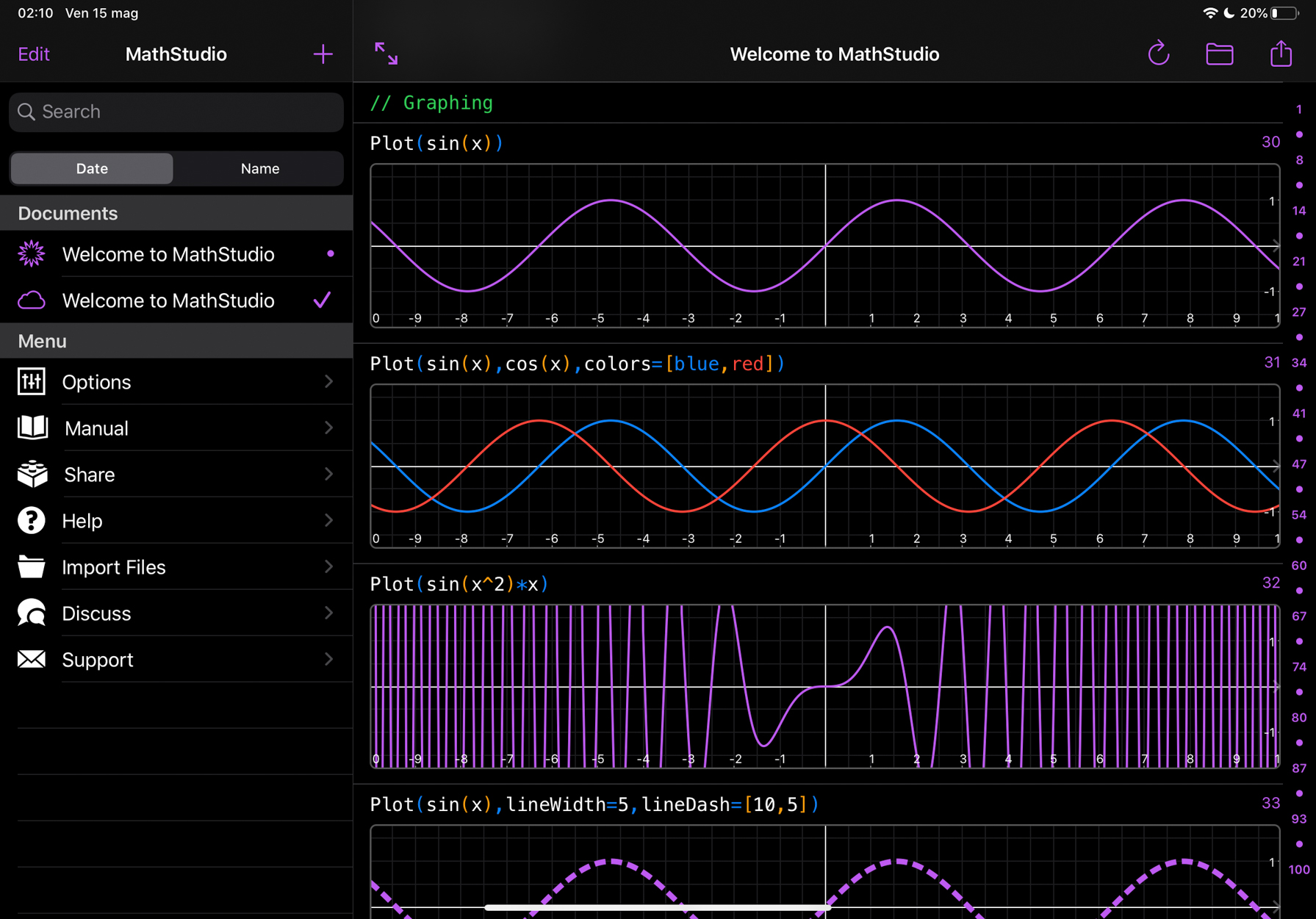
Task: Toggle fullscreen with the expand arrows icon
Action: pos(386,54)
